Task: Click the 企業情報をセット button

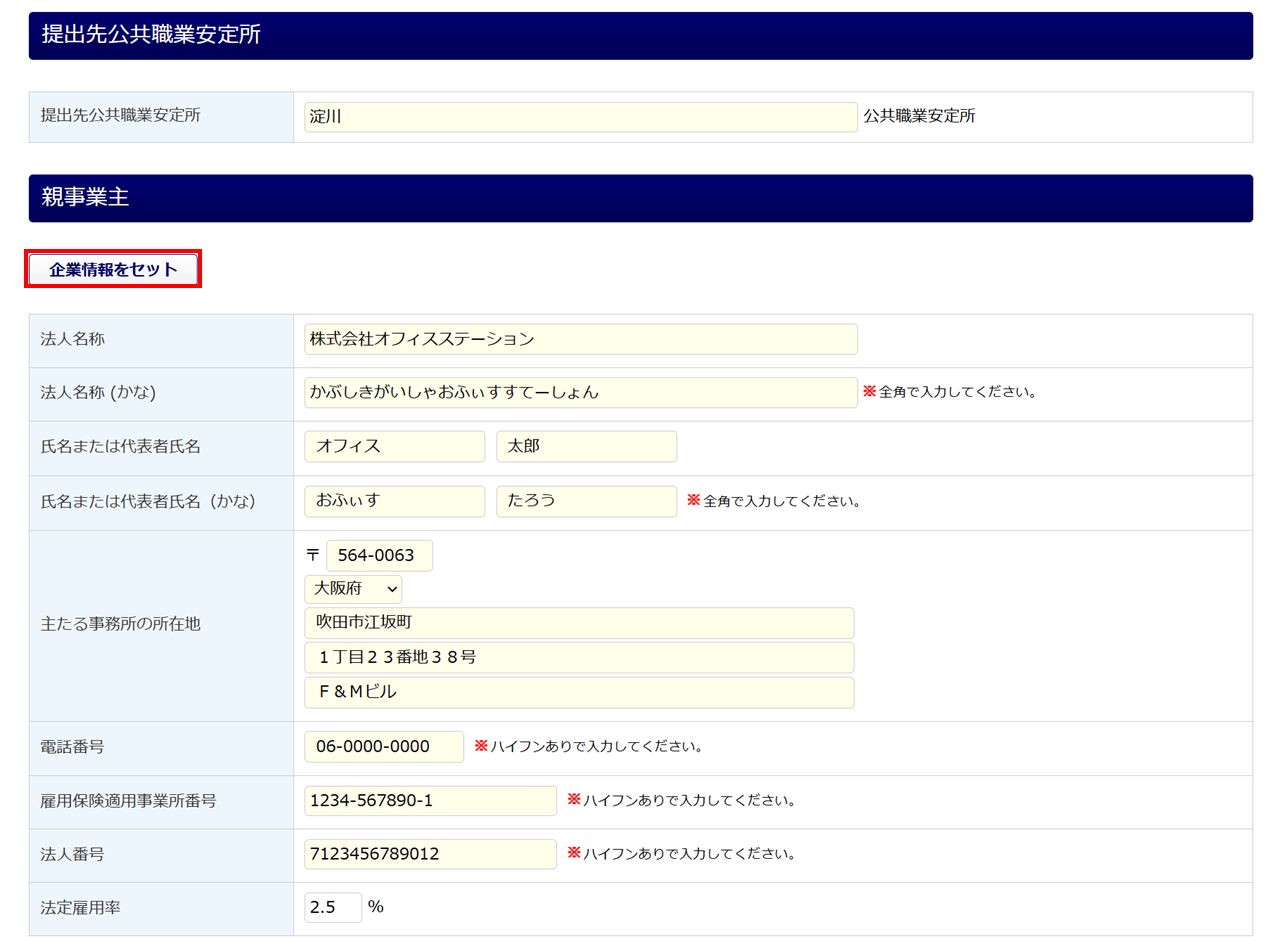Action: [x=113, y=270]
